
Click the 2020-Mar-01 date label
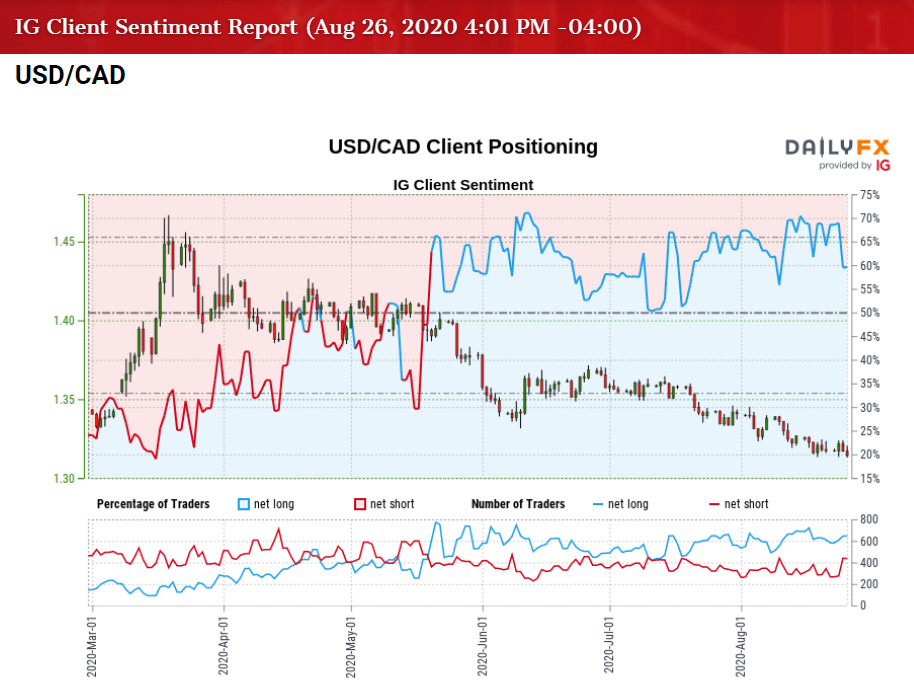pyautogui.click(x=92, y=647)
